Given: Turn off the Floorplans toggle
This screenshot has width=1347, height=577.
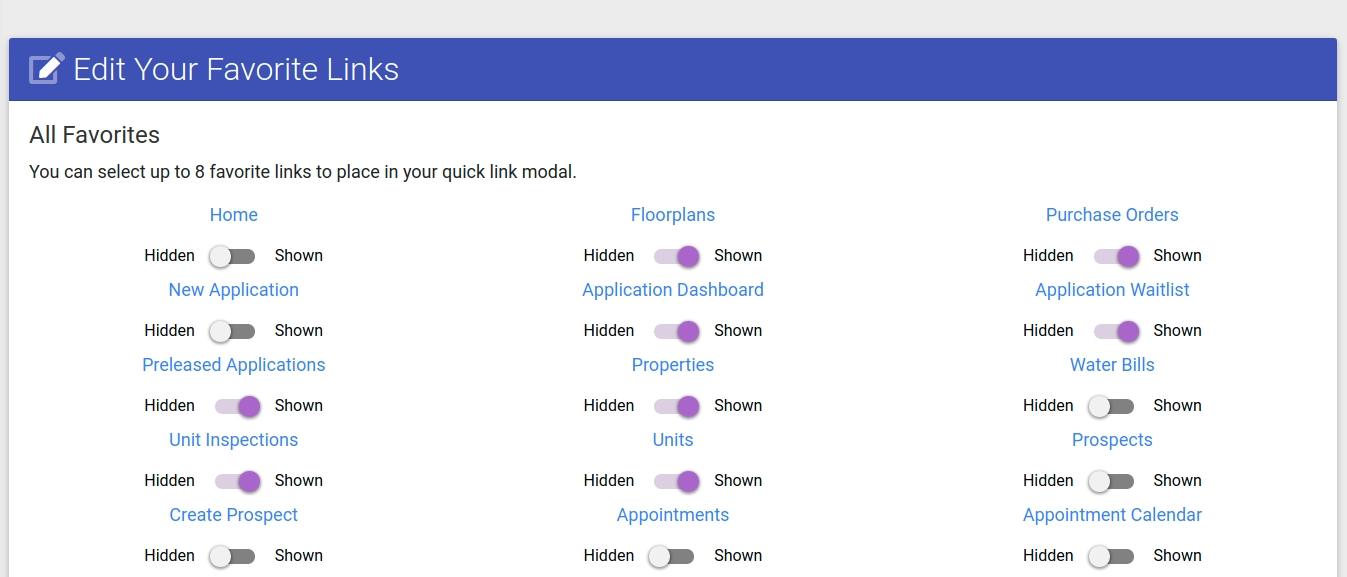Looking at the screenshot, I should [x=677, y=256].
